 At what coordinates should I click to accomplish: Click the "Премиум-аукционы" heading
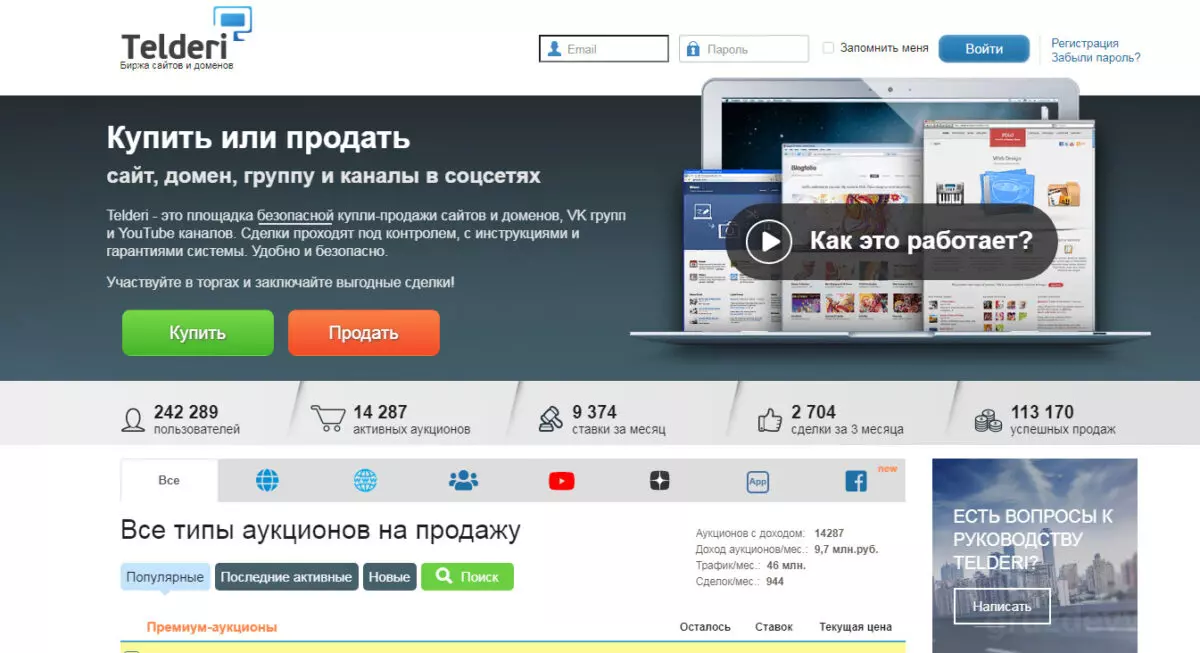click(212, 627)
